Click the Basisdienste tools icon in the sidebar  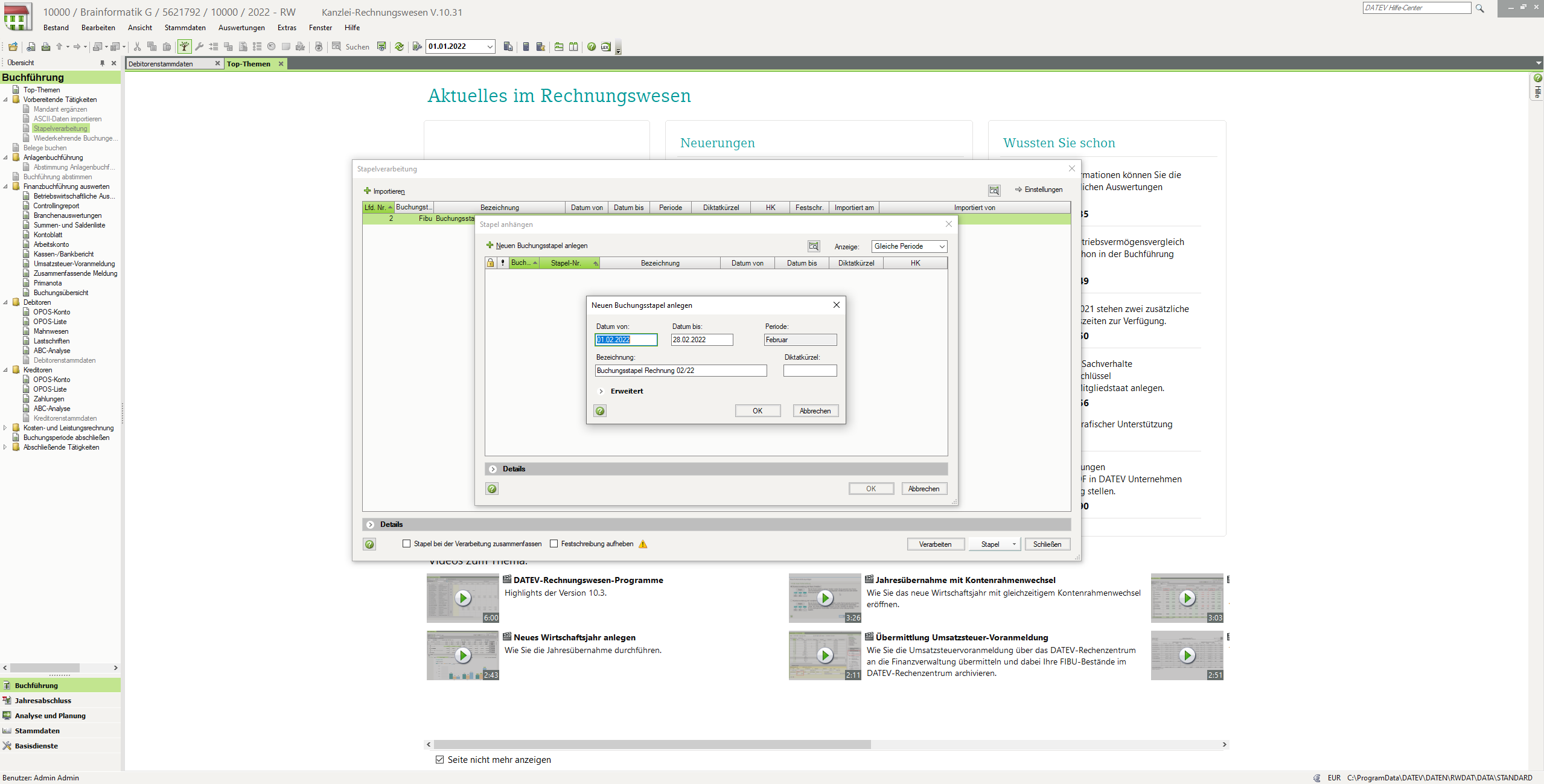tap(7, 746)
